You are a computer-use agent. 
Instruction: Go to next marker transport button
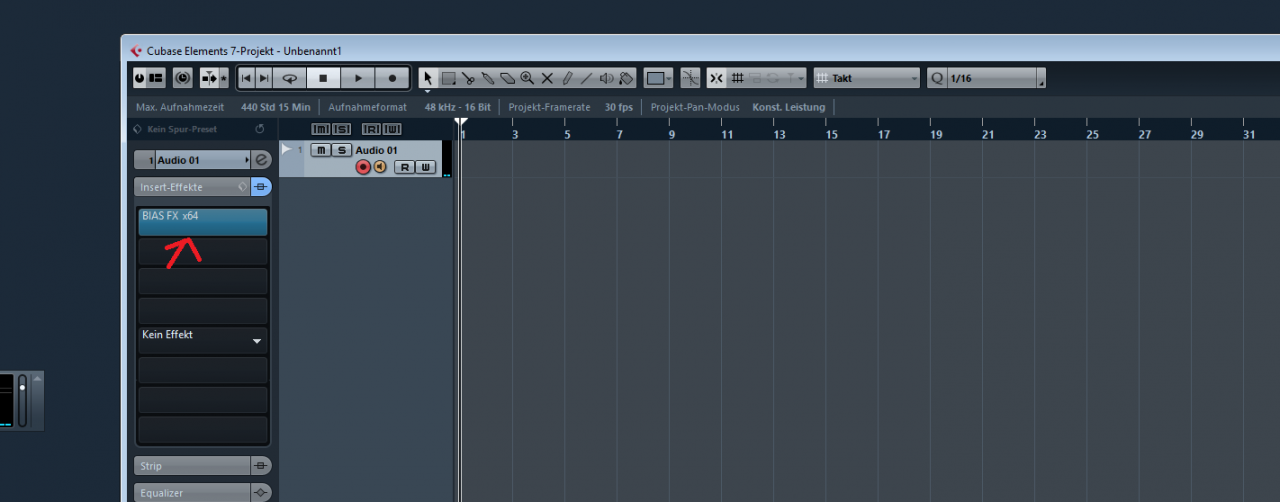tap(264, 78)
